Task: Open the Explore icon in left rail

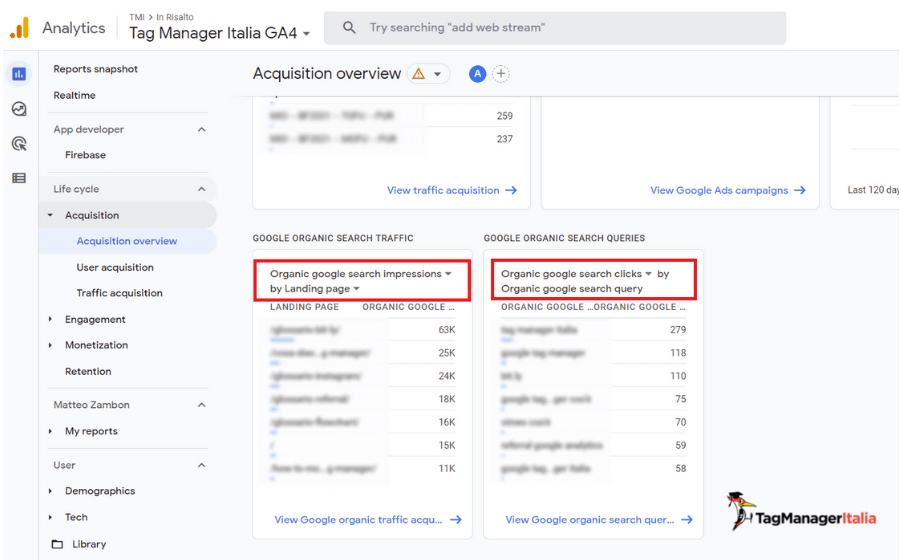Action: [19, 109]
